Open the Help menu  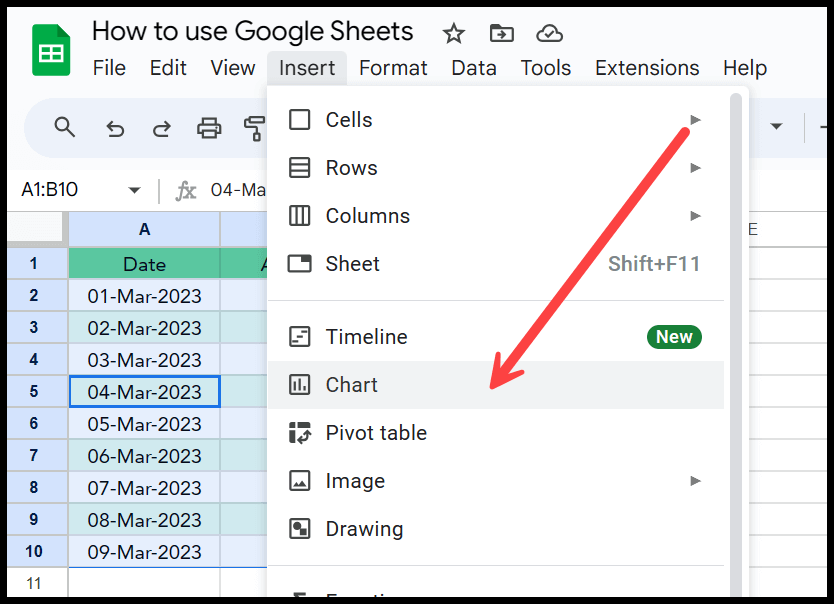pyautogui.click(x=745, y=68)
